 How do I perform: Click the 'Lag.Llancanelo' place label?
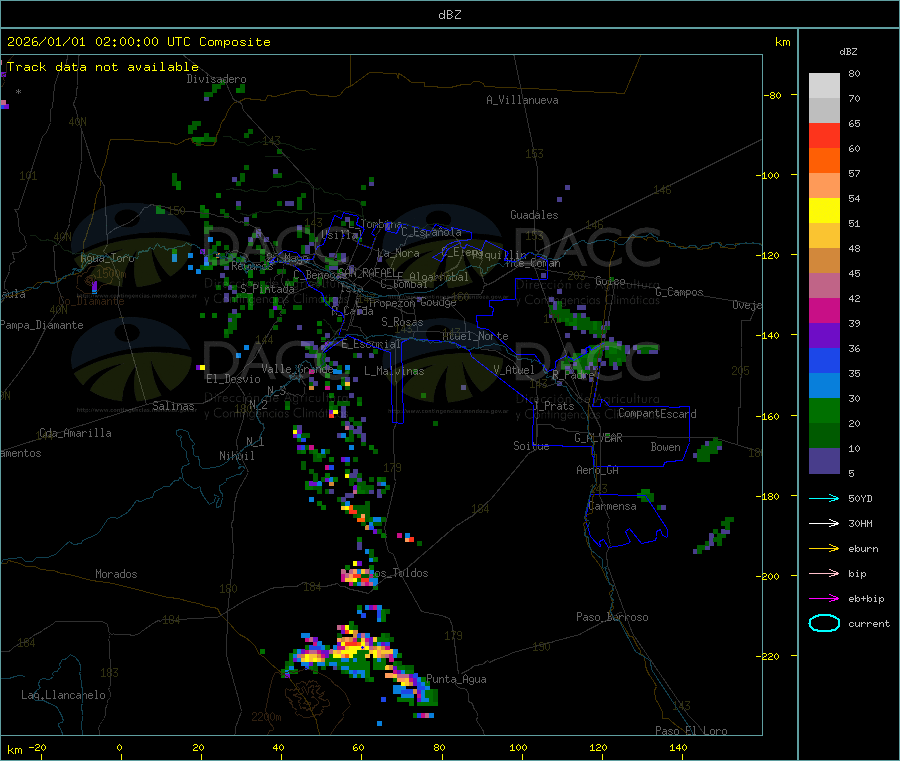(x=63, y=696)
